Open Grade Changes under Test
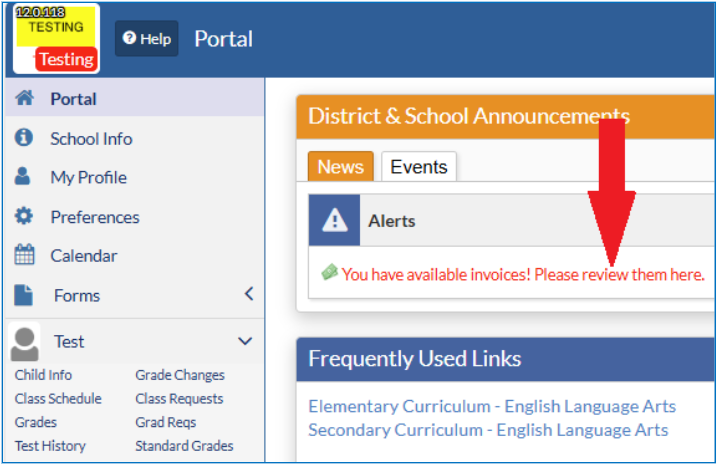Viewport: 717px width, 465px height. 180,376
